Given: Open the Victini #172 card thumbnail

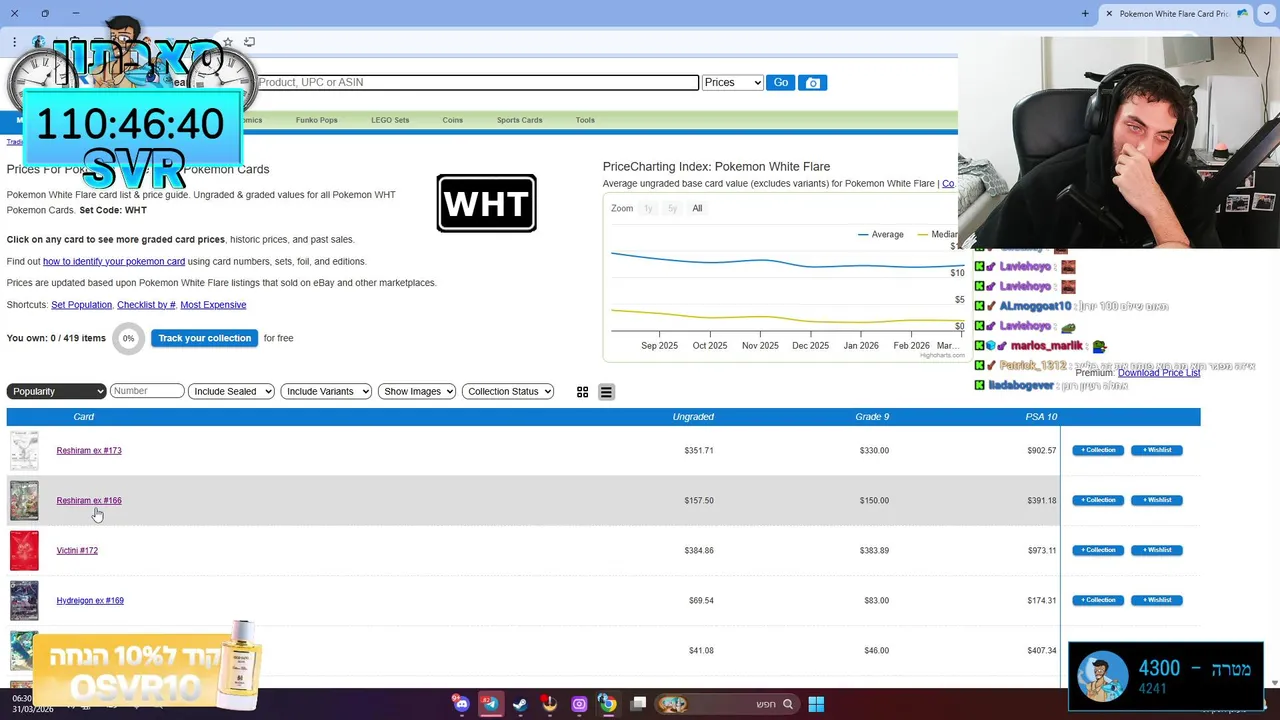Looking at the screenshot, I should click(x=24, y=551).
